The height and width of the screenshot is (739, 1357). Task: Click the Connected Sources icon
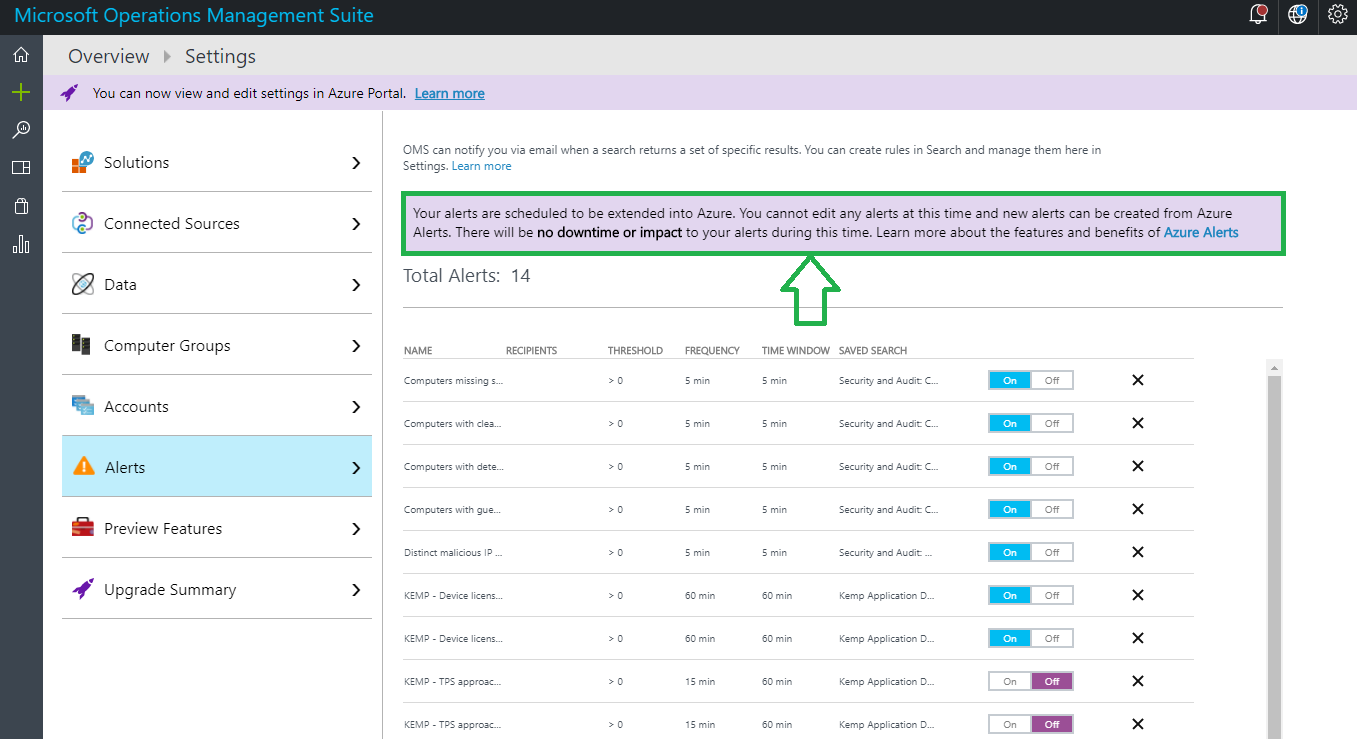click(83, 223)
